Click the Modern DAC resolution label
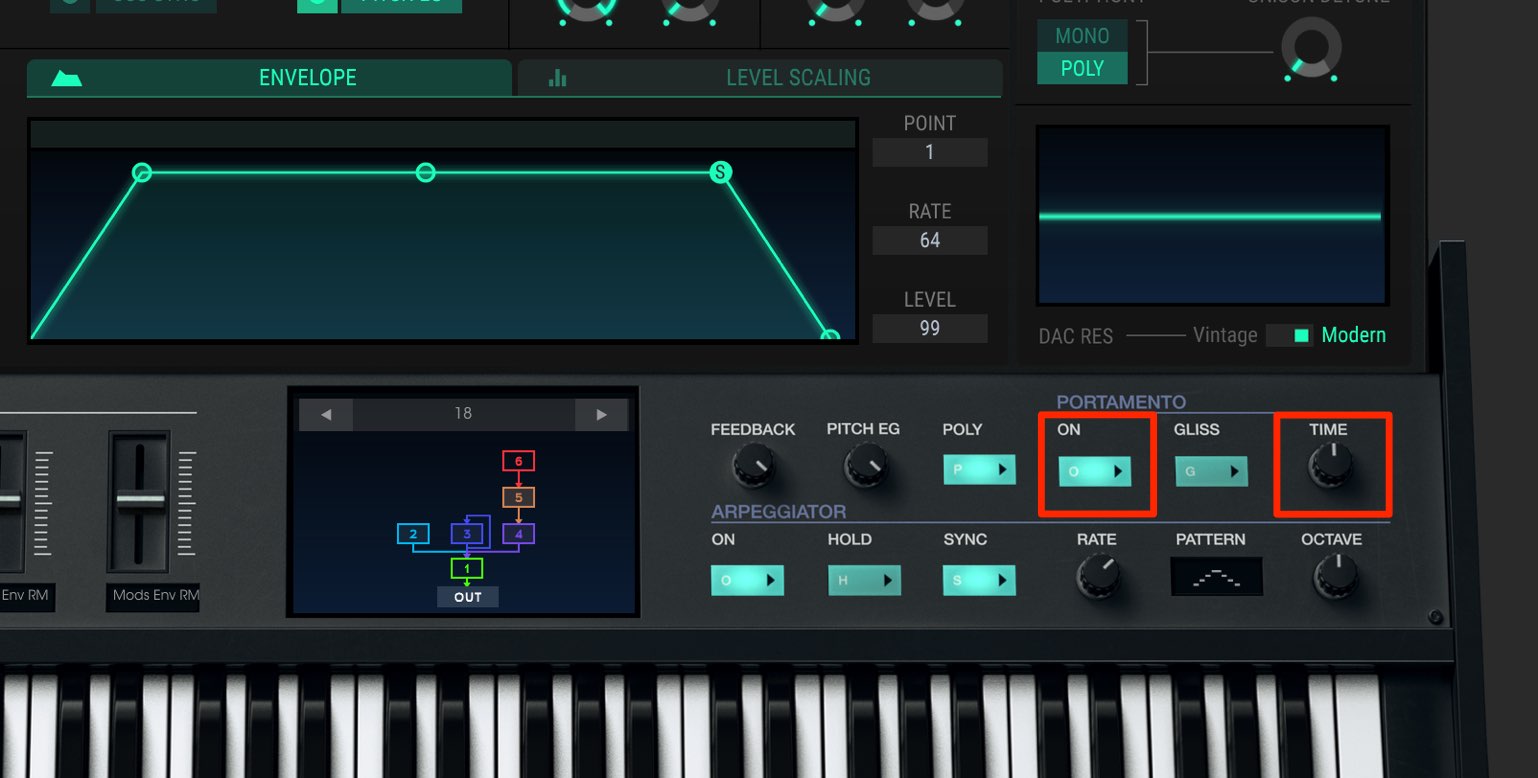The image size is (1538, 778). (1354, 336)
